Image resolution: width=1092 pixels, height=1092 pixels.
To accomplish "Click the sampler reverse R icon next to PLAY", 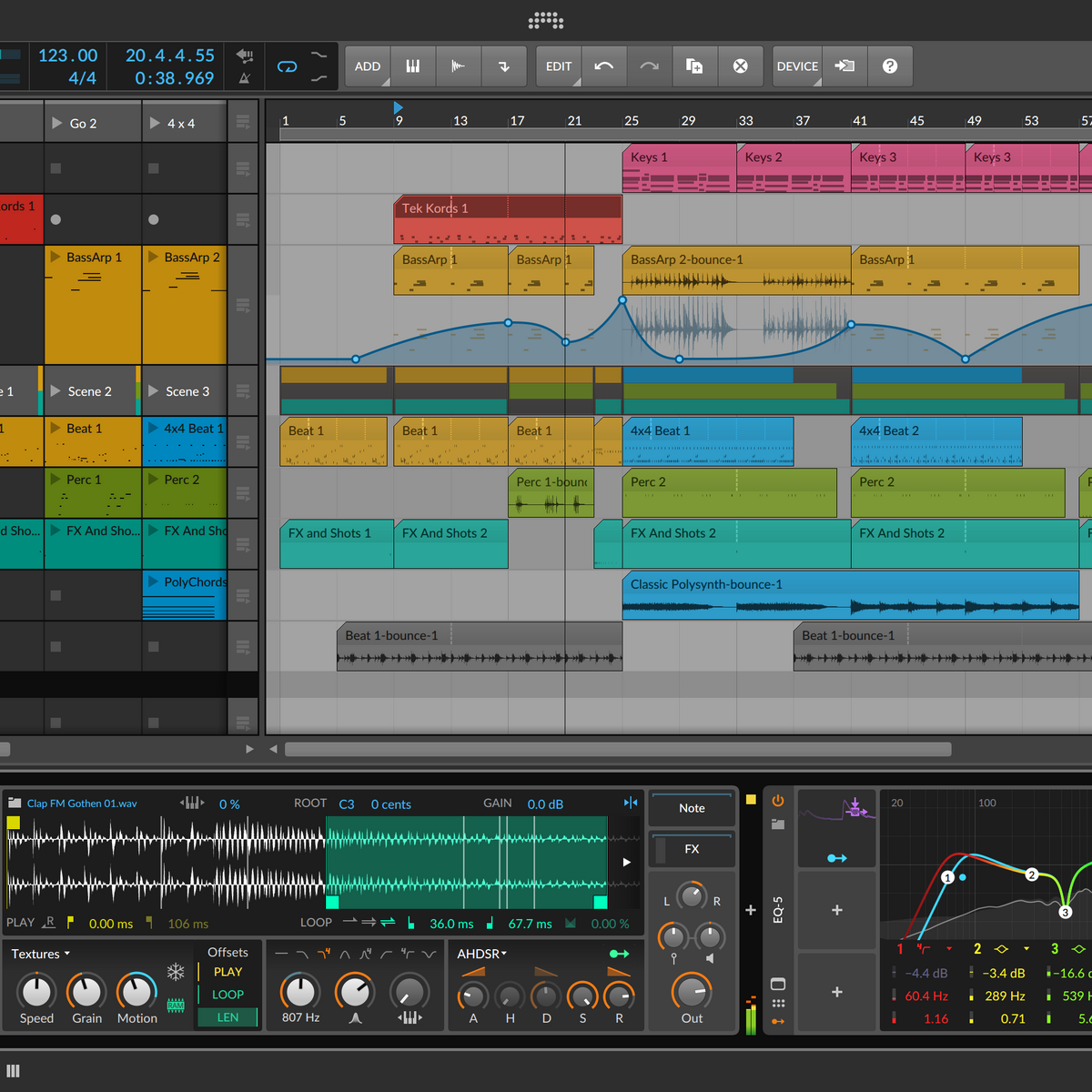I will [x=49, y=923].
